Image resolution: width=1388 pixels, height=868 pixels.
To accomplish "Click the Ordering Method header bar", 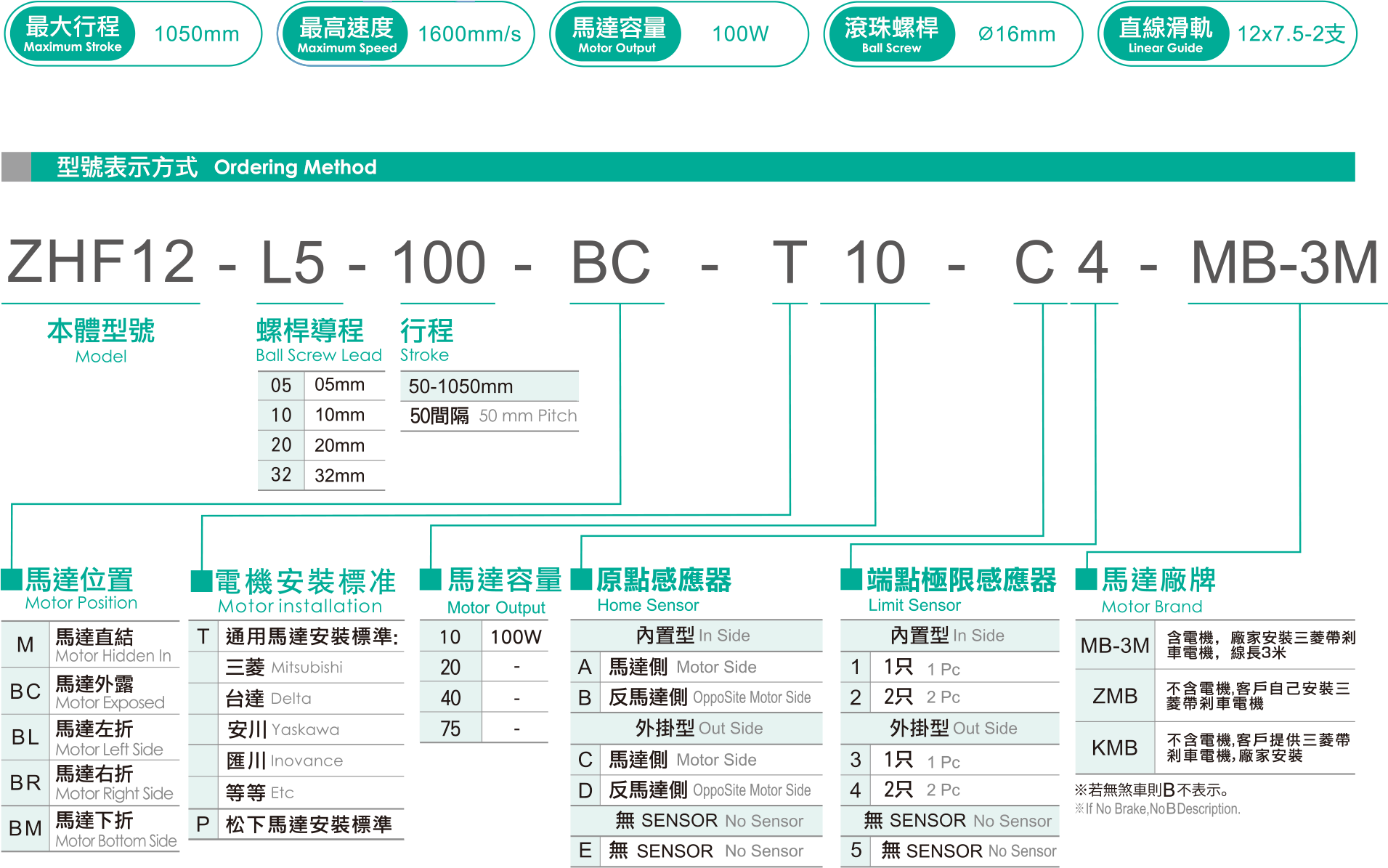I will pyautogui.click(x=678, y=167).
